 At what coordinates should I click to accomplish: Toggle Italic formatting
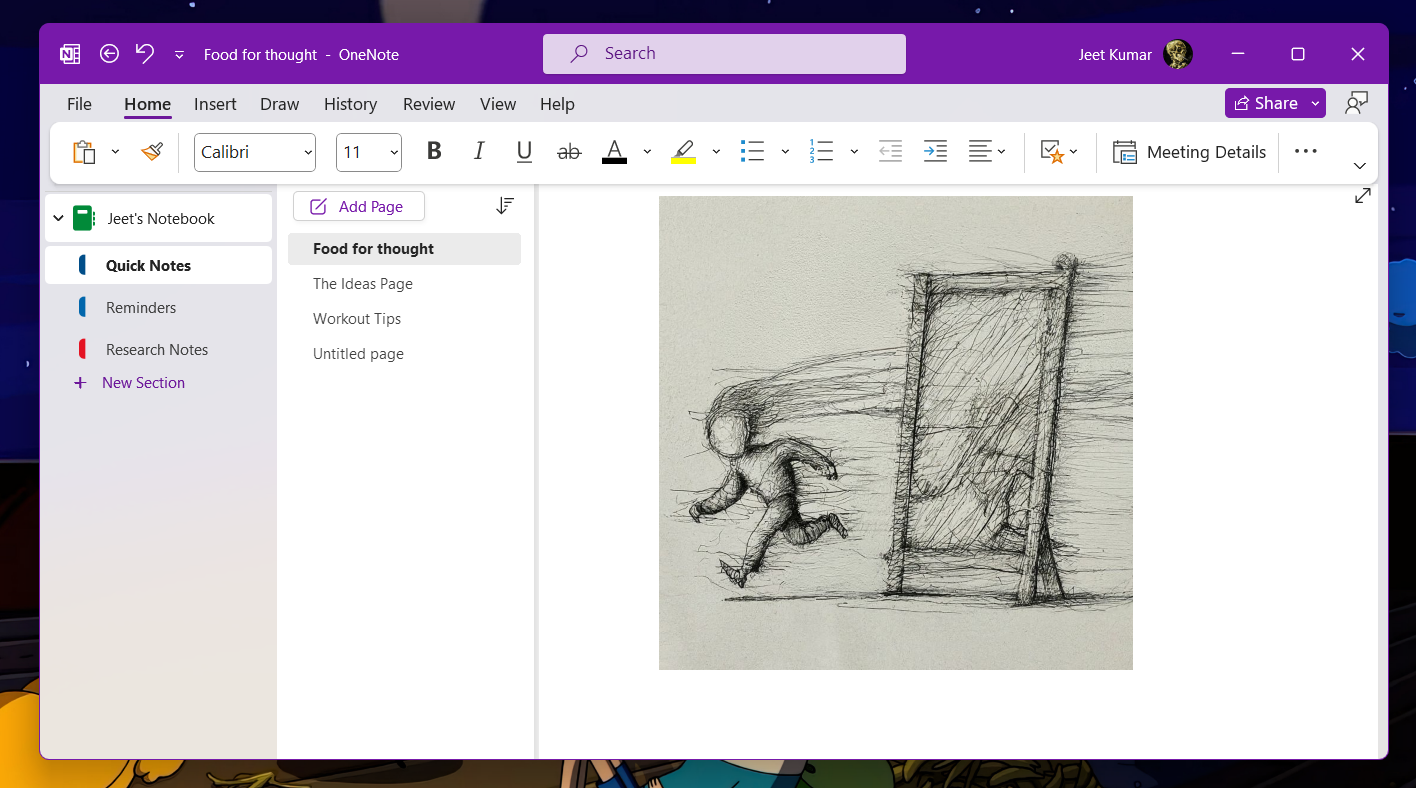[479, 152]
